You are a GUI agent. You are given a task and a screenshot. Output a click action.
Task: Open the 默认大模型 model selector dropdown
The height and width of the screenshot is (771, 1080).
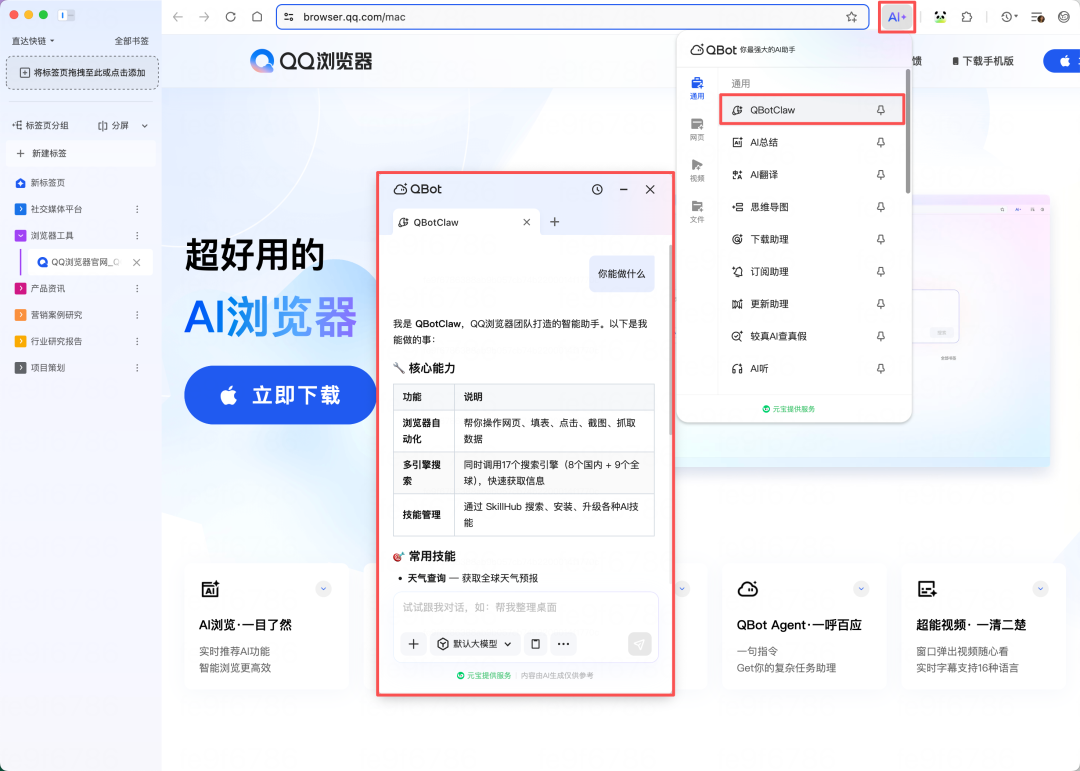click(x=472, y=644)
